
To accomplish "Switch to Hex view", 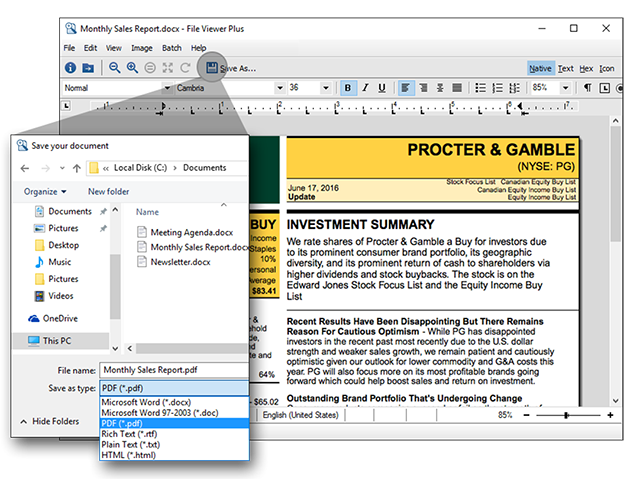I will click(587, 69).
